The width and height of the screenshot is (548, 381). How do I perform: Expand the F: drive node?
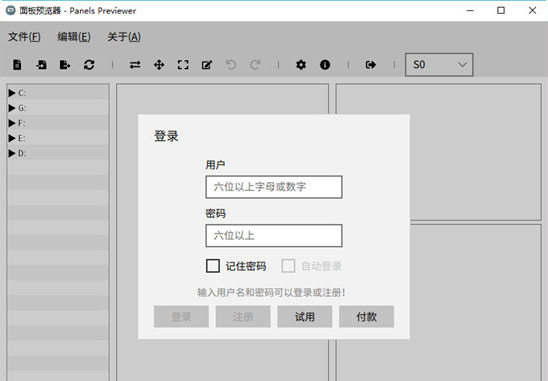[x=12, y=123]
